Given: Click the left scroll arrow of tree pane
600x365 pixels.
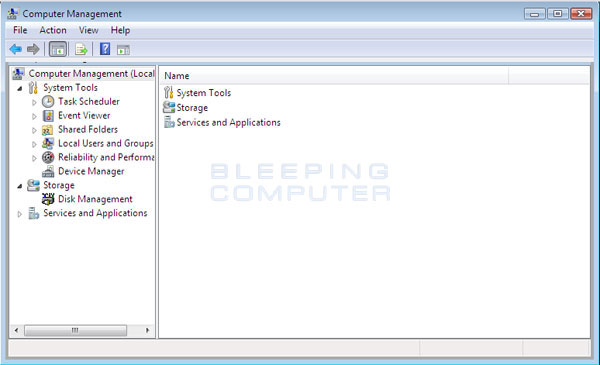Looking at the screenshot, I should point(16,330).
